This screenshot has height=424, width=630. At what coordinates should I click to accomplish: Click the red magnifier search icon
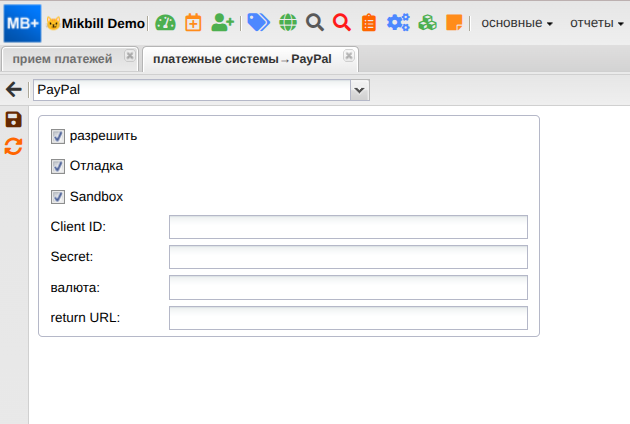342,23
